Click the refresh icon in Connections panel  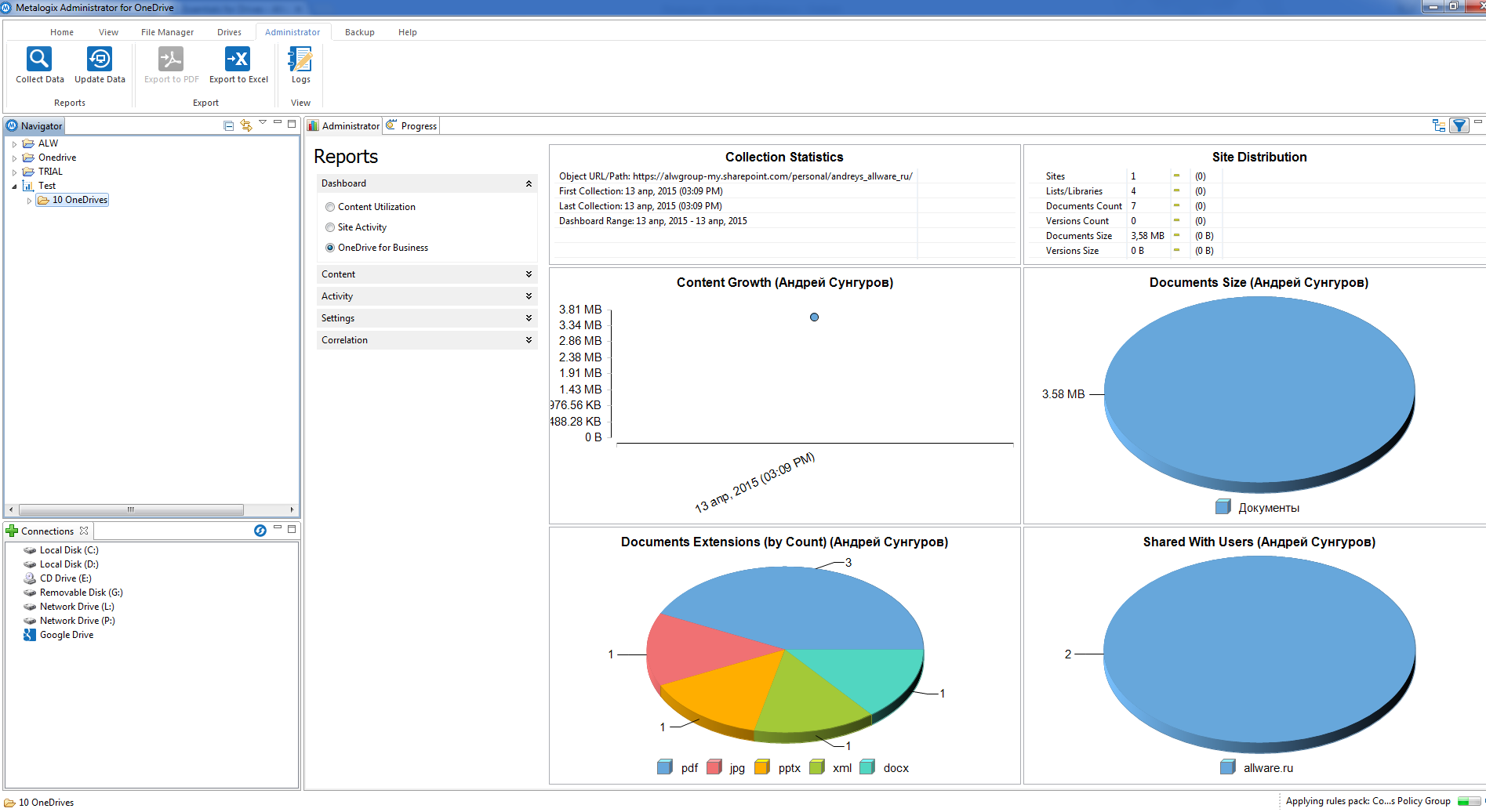260,531
